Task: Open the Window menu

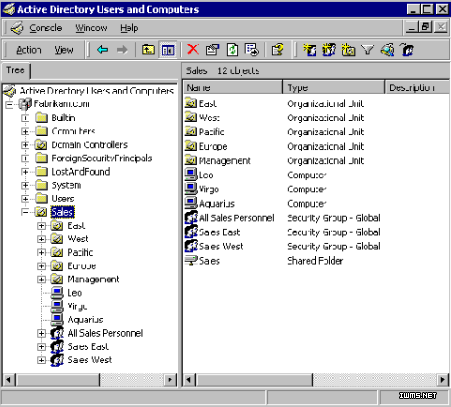Action: [91, 28]
